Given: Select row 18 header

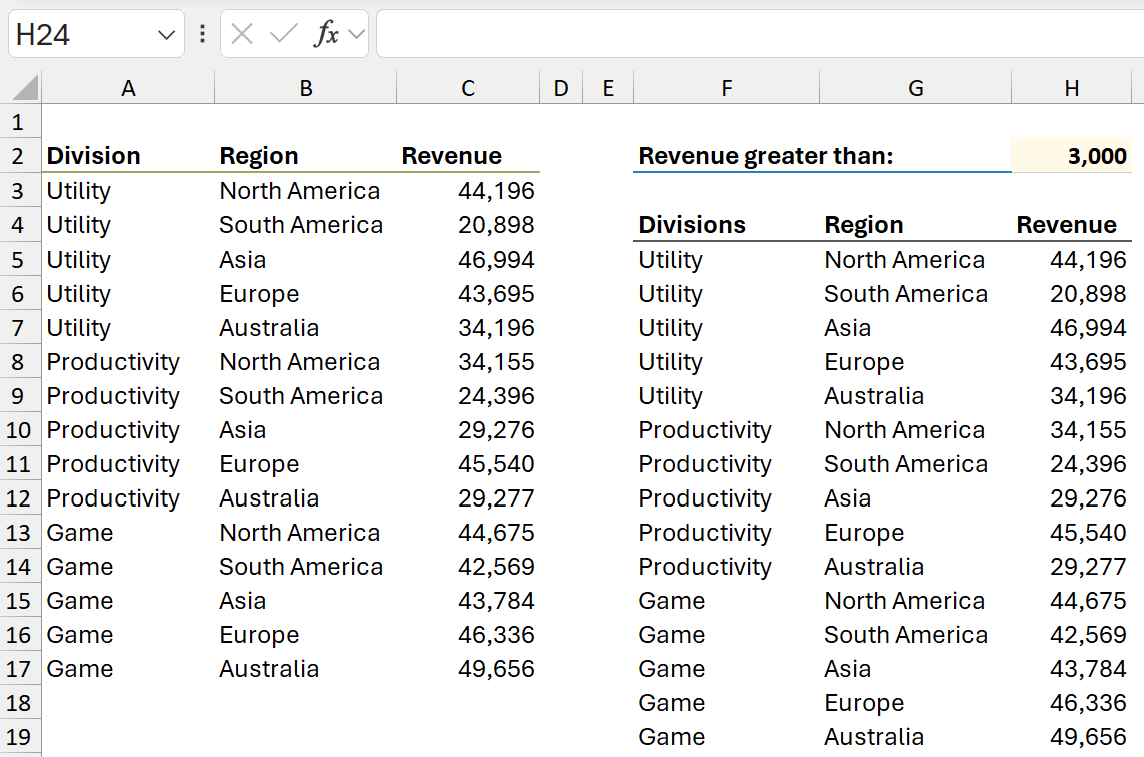Looking at the screenshot, I should [x=20, y=703].
